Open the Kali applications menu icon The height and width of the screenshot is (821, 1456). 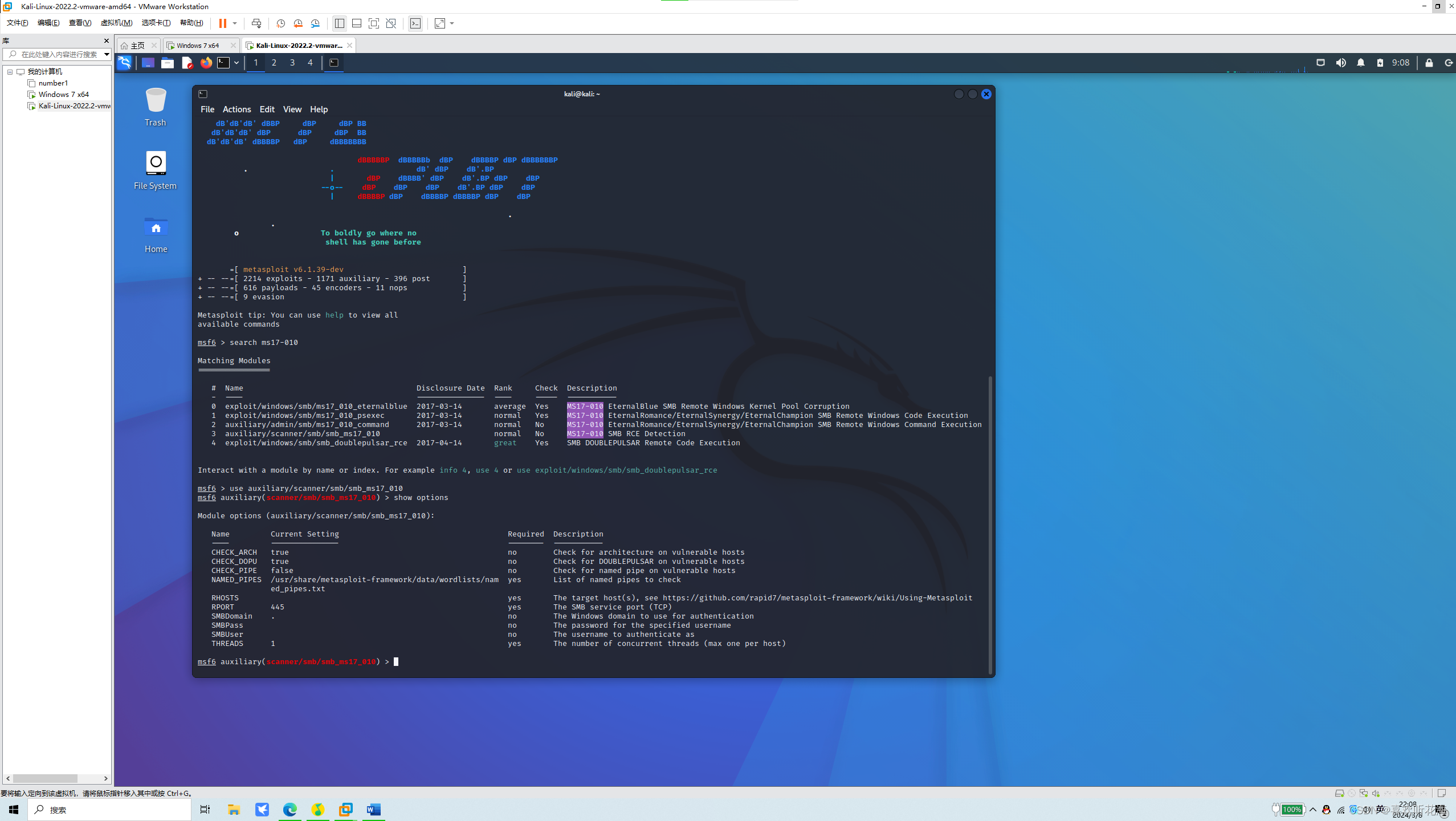124,63
